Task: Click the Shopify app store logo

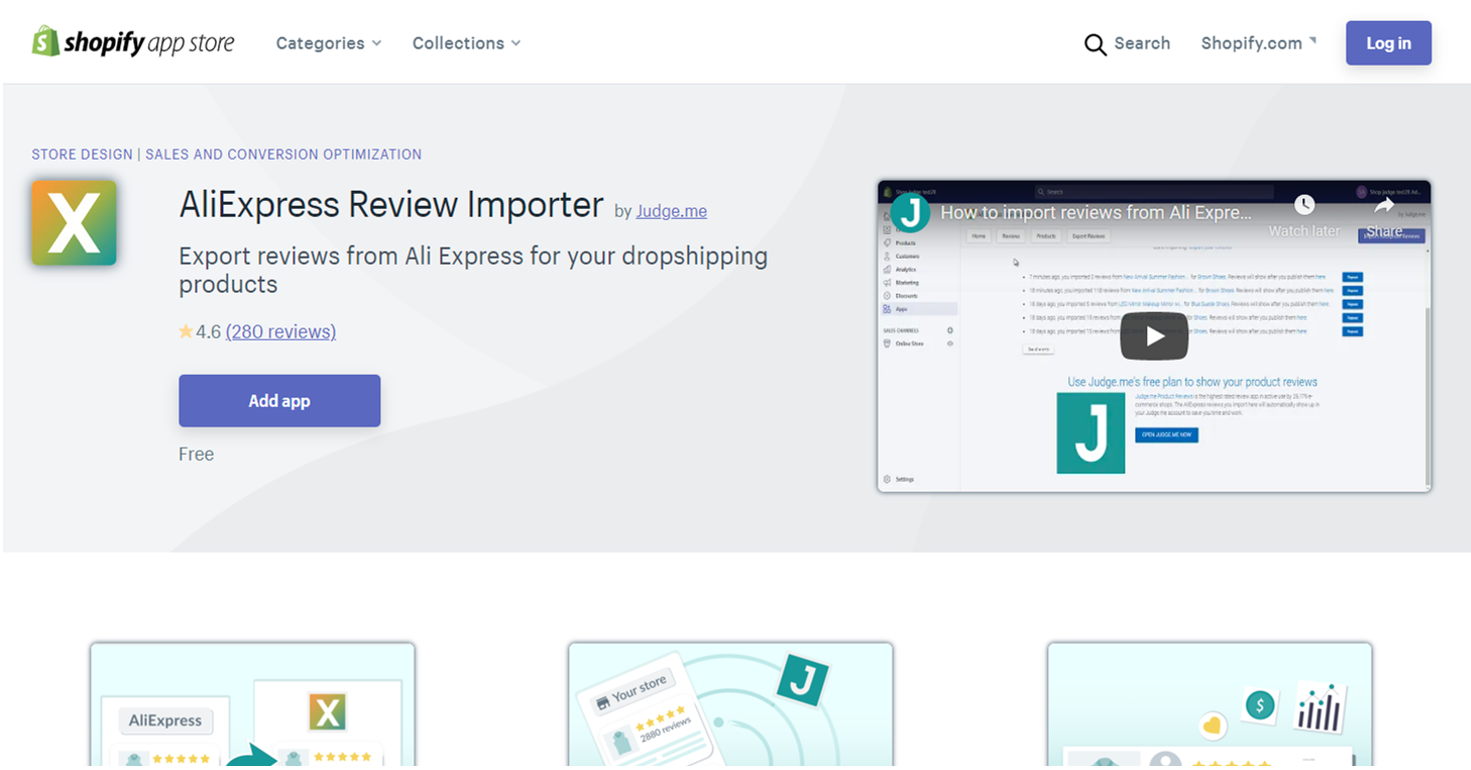Action: point(133,42)
